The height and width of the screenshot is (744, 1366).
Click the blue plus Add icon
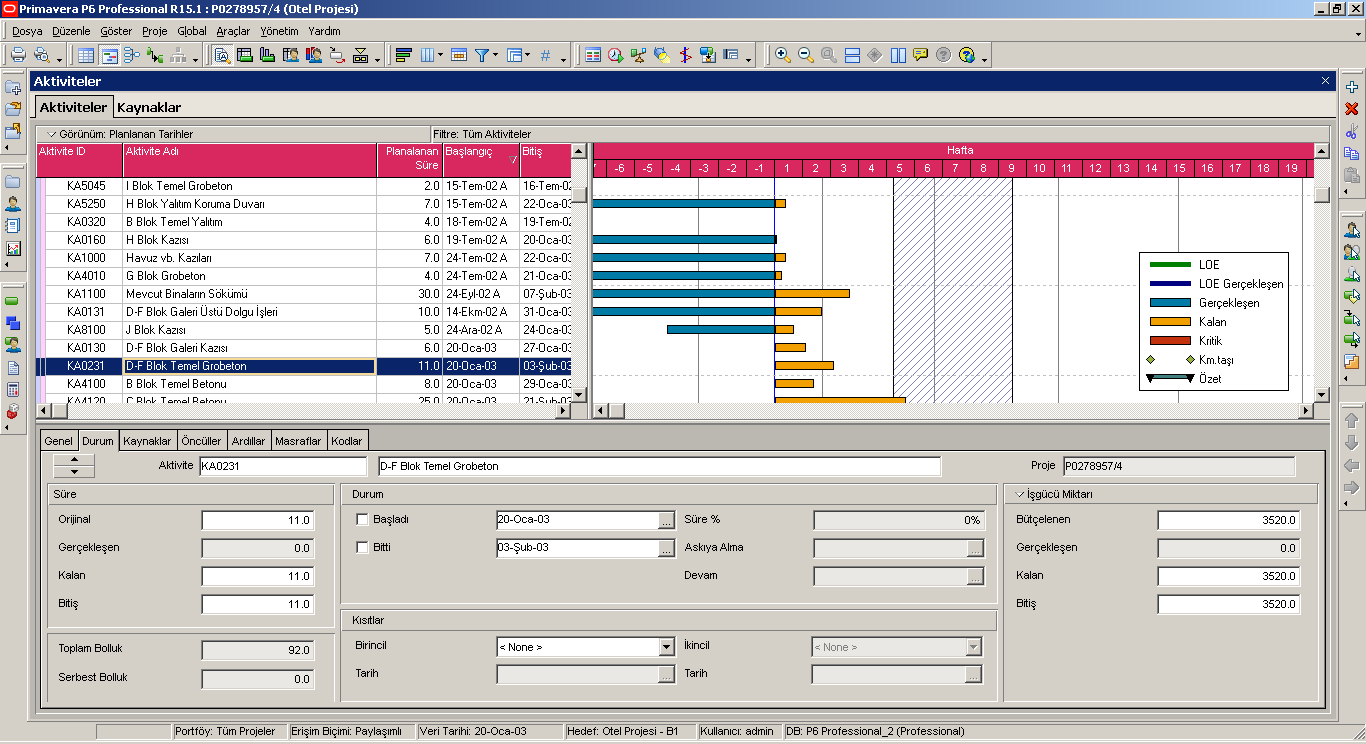click(1352, 87)
